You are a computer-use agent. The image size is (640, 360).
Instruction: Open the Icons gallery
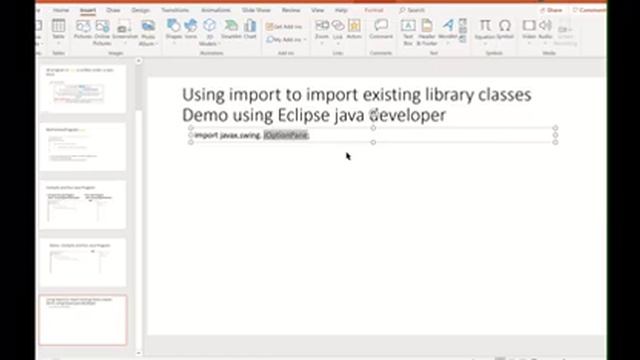click(x=191, y=29)
